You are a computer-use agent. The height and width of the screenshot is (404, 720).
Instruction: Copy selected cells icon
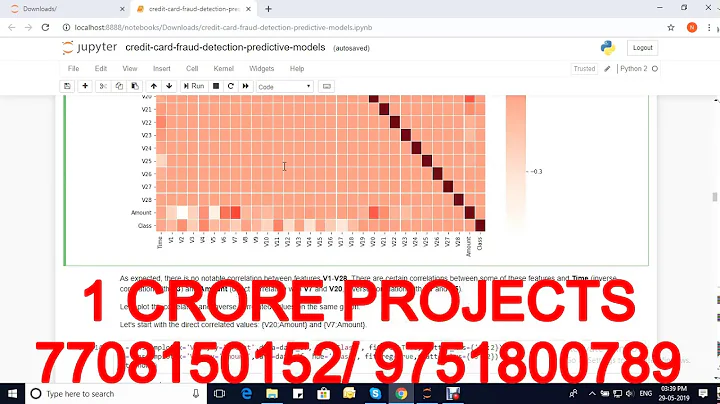click(x=119, y=86)
